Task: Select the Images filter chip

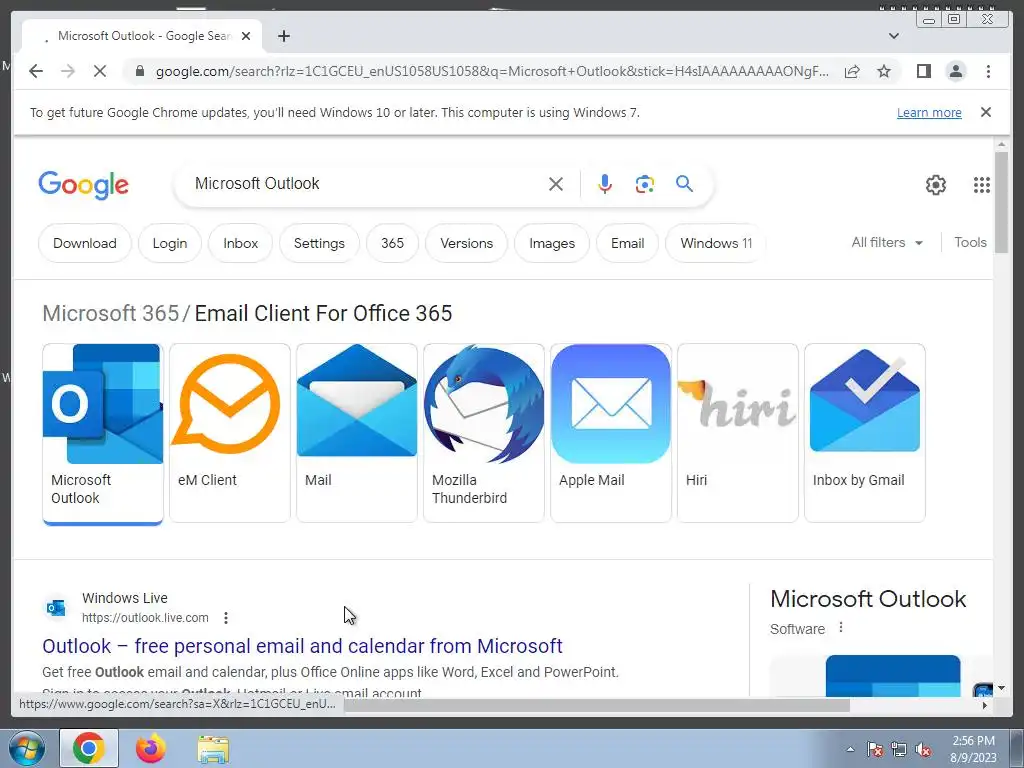Action: (552, 243)
